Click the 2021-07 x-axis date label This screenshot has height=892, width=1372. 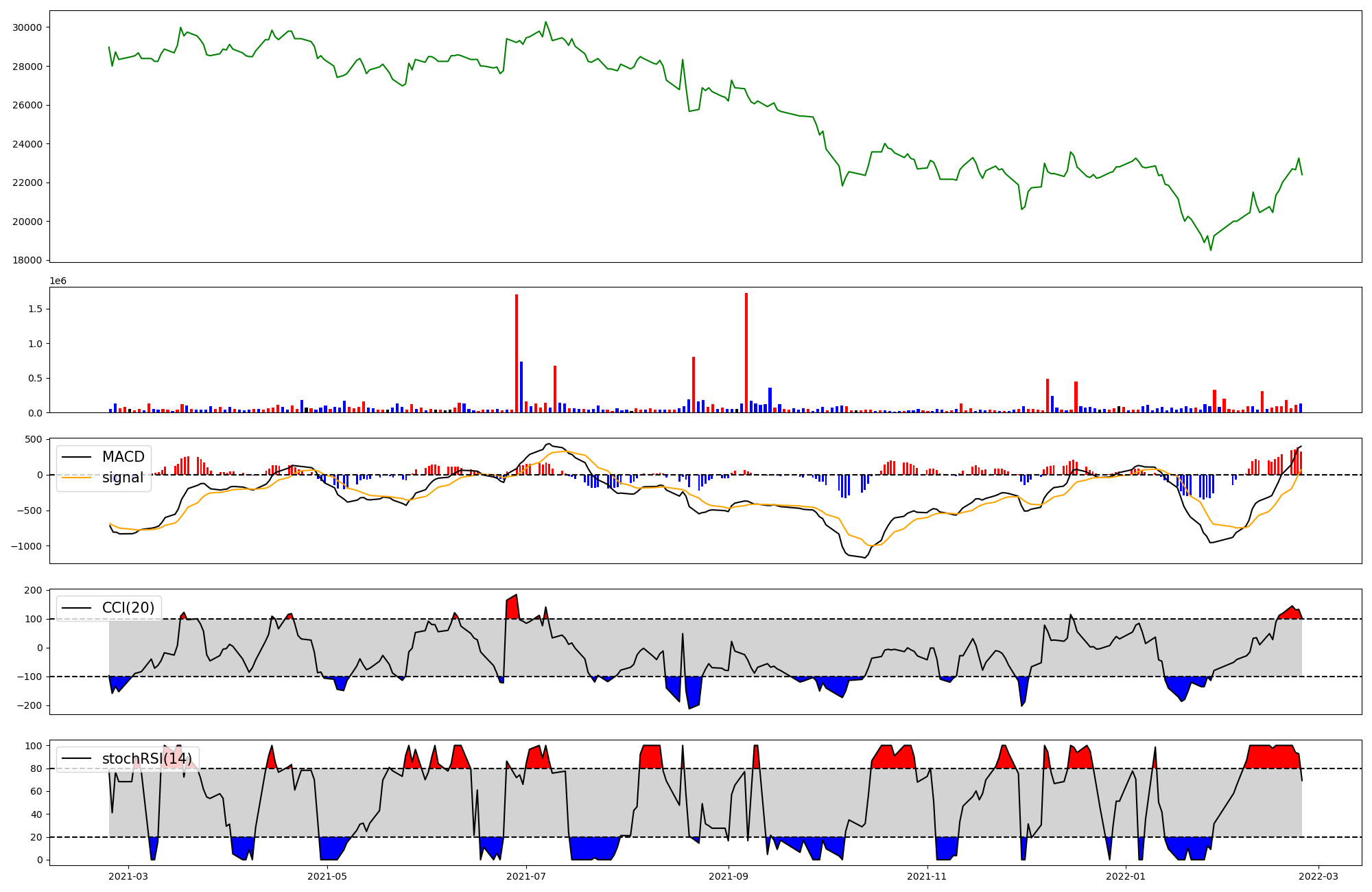(526, 876)
